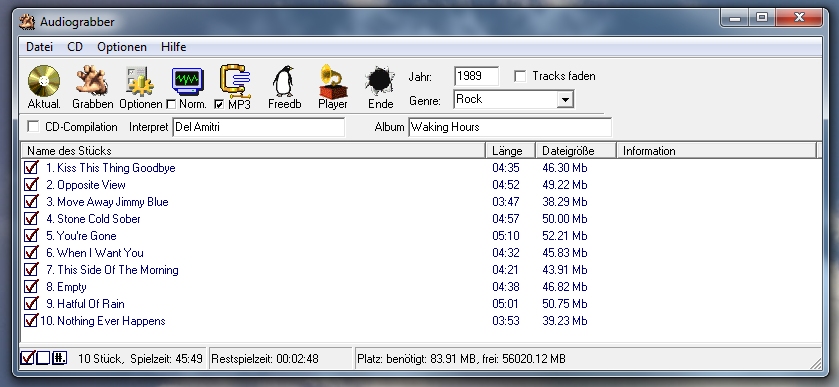Query Freedb using the penguin icon
Image resolution: width=839 pixels, height=387 pixels.
point(284,81)
